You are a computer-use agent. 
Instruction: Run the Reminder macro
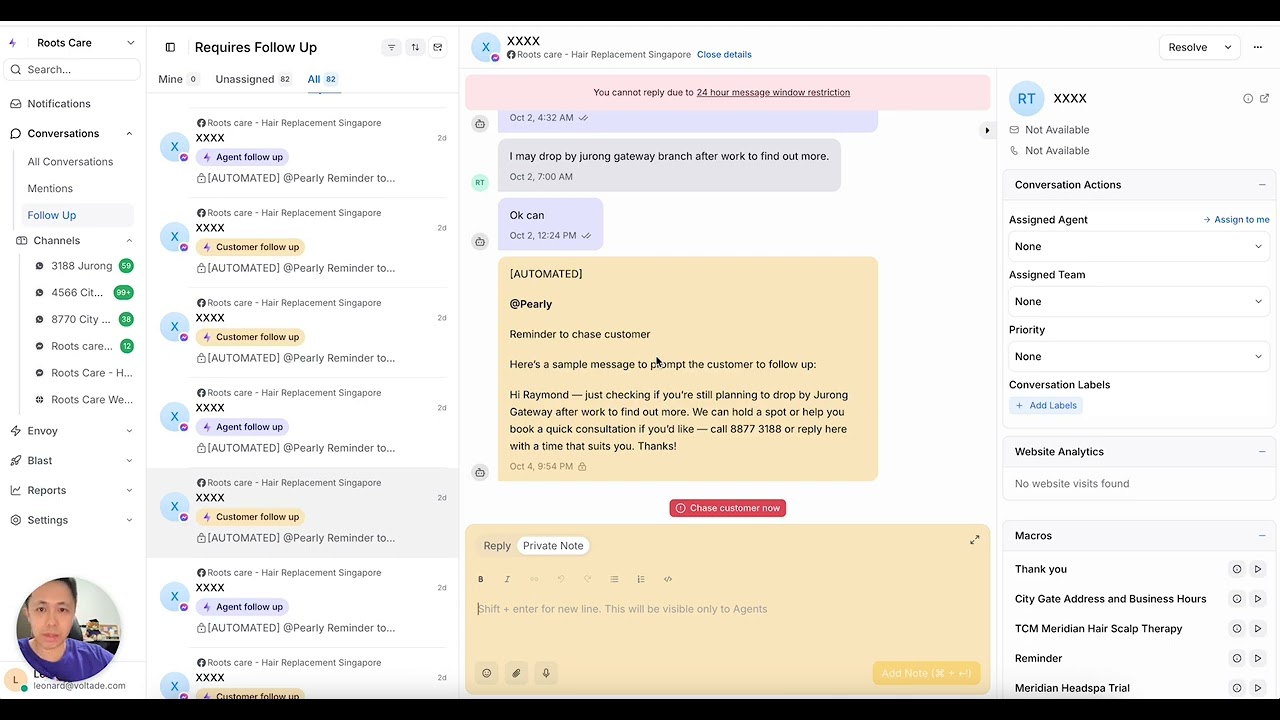click(1258, 658)
